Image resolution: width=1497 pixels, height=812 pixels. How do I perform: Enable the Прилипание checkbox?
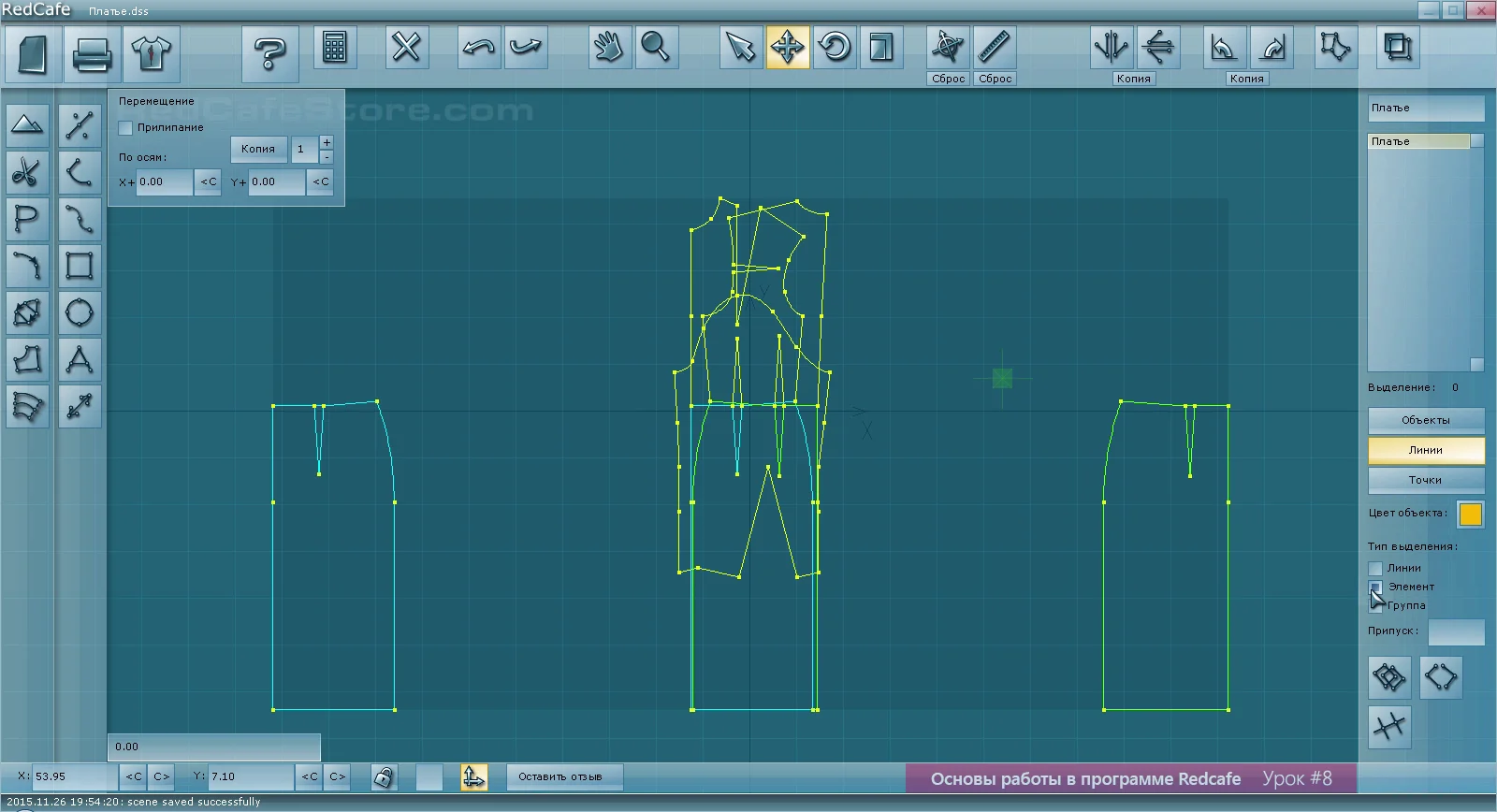click(125, 127)
